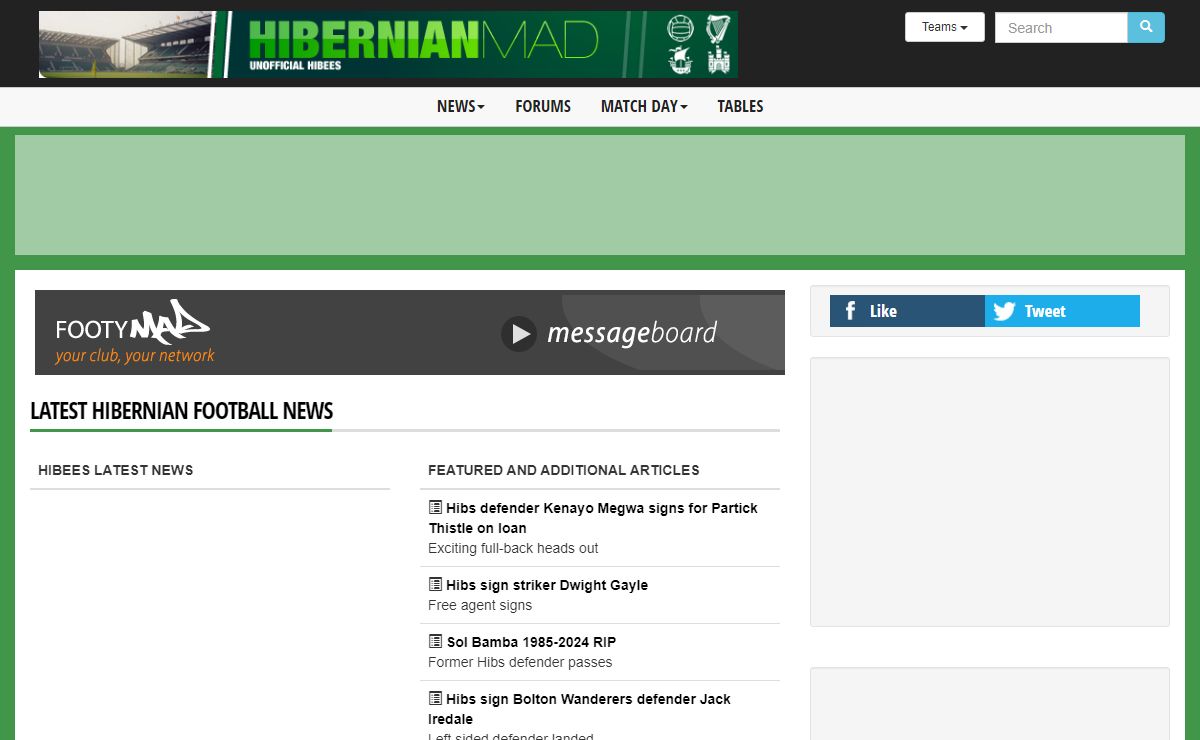
Task: Click 'Exciting full-back heads out' text
Action: [x=513, y=548]
